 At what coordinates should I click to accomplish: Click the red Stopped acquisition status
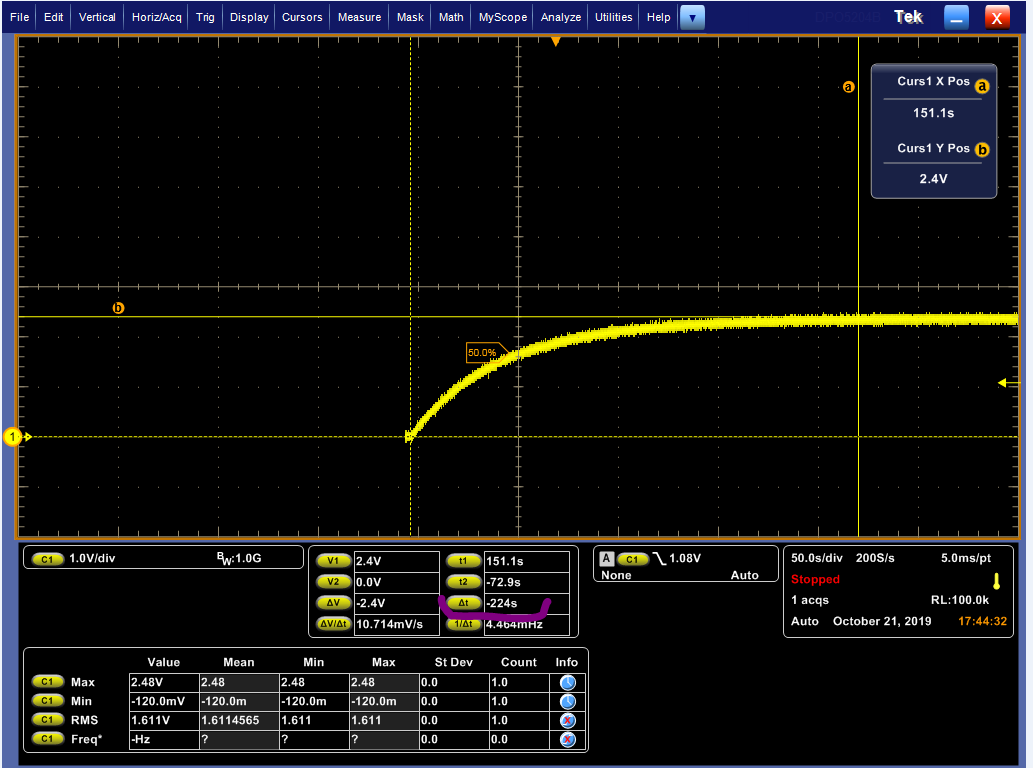click(815, 579)
